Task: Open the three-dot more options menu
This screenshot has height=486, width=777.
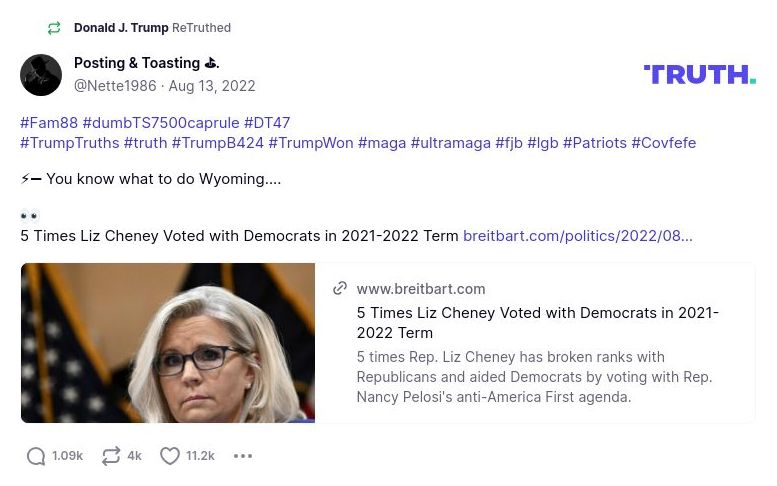Action: click(243, 456)
